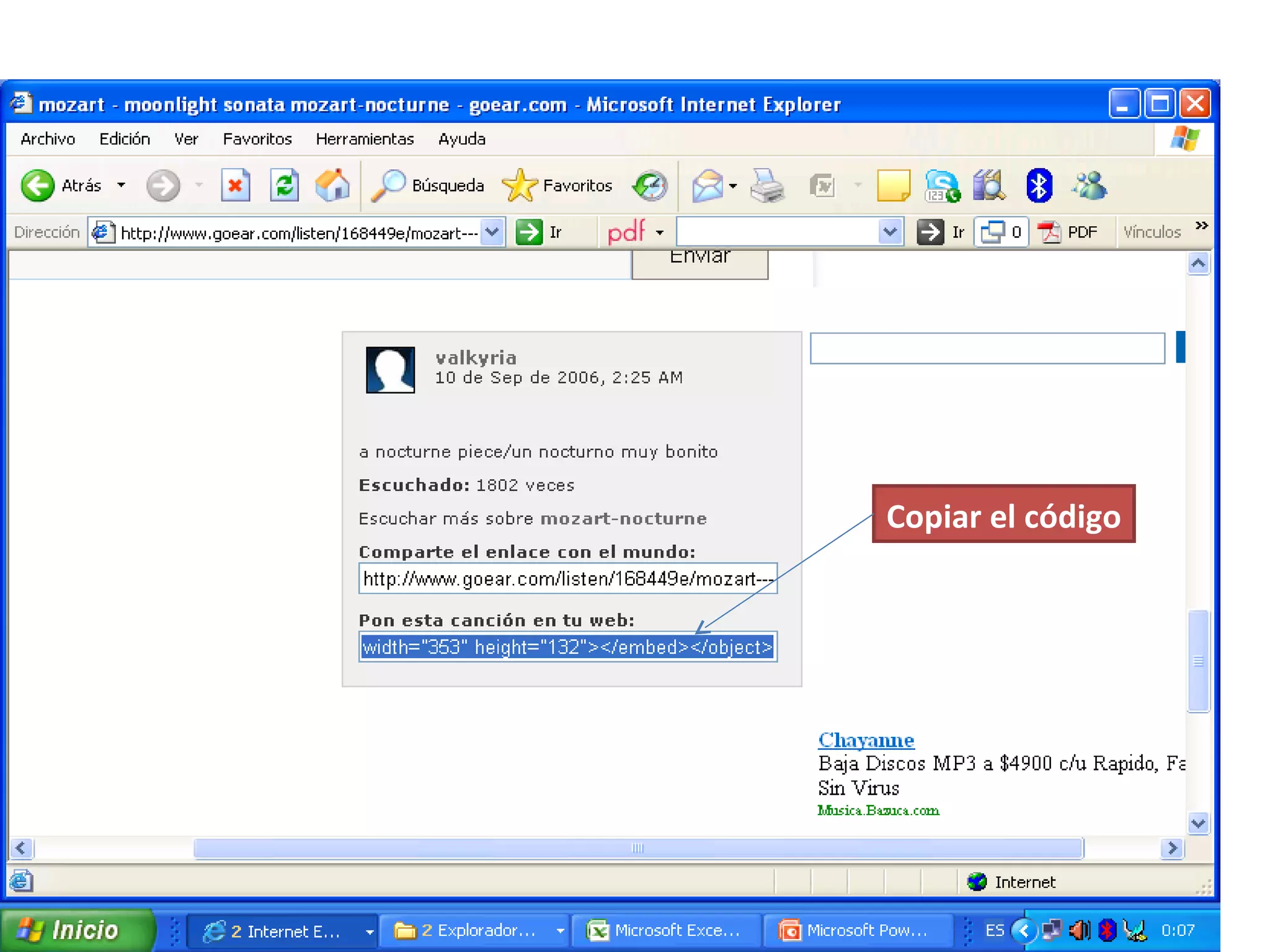Click the embed code text field
The width and height of the screenshot is (1270, 952).
click(567, 647)
